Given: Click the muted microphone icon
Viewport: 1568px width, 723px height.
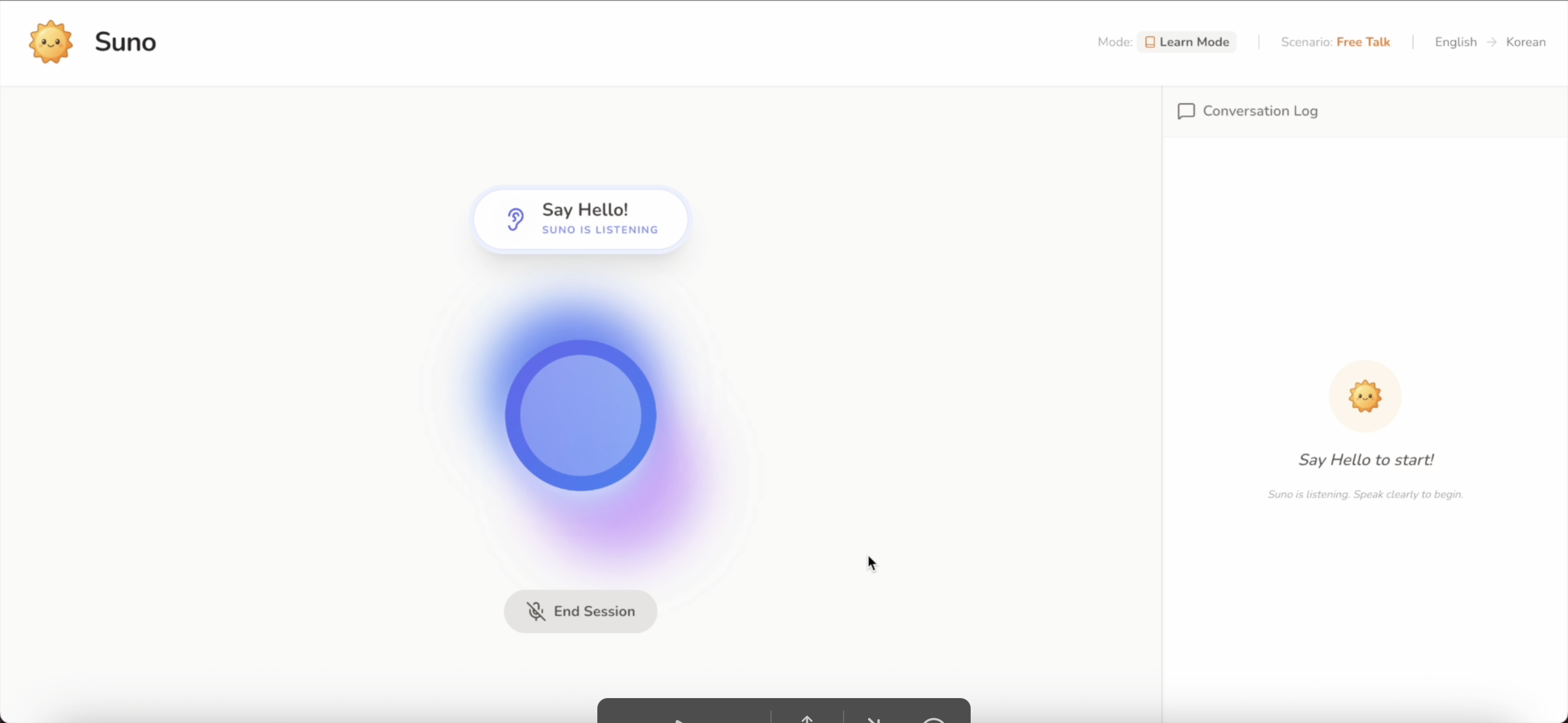Looking at the screenshot, I should 536,611.
